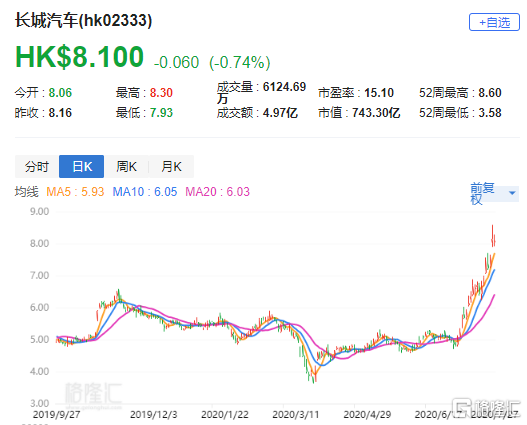Click the MA20 : 6.03 indicator label
The width and height of the screenshot is (527, 425).
(217, 192)
